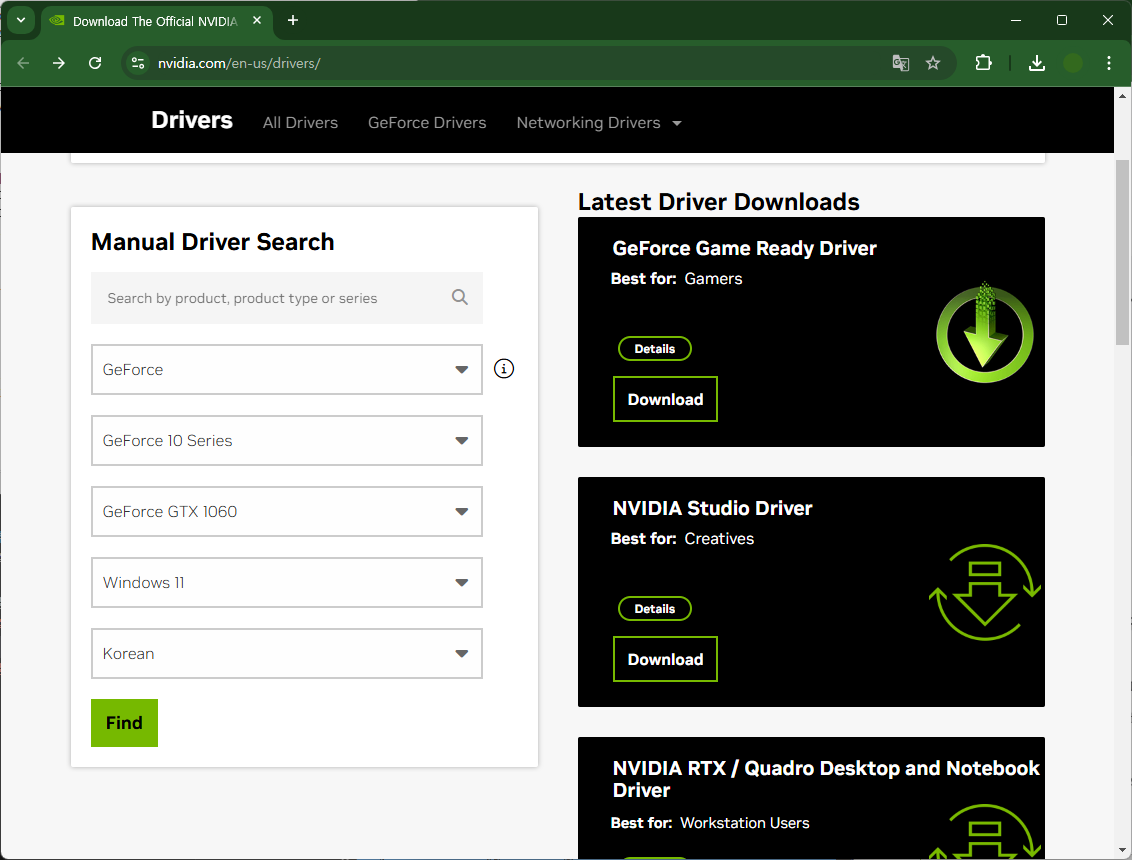The width and height of the screenshot is (1132, 860).
Task: Click the Best for: Gamers text
Action: tap(676, 279)
